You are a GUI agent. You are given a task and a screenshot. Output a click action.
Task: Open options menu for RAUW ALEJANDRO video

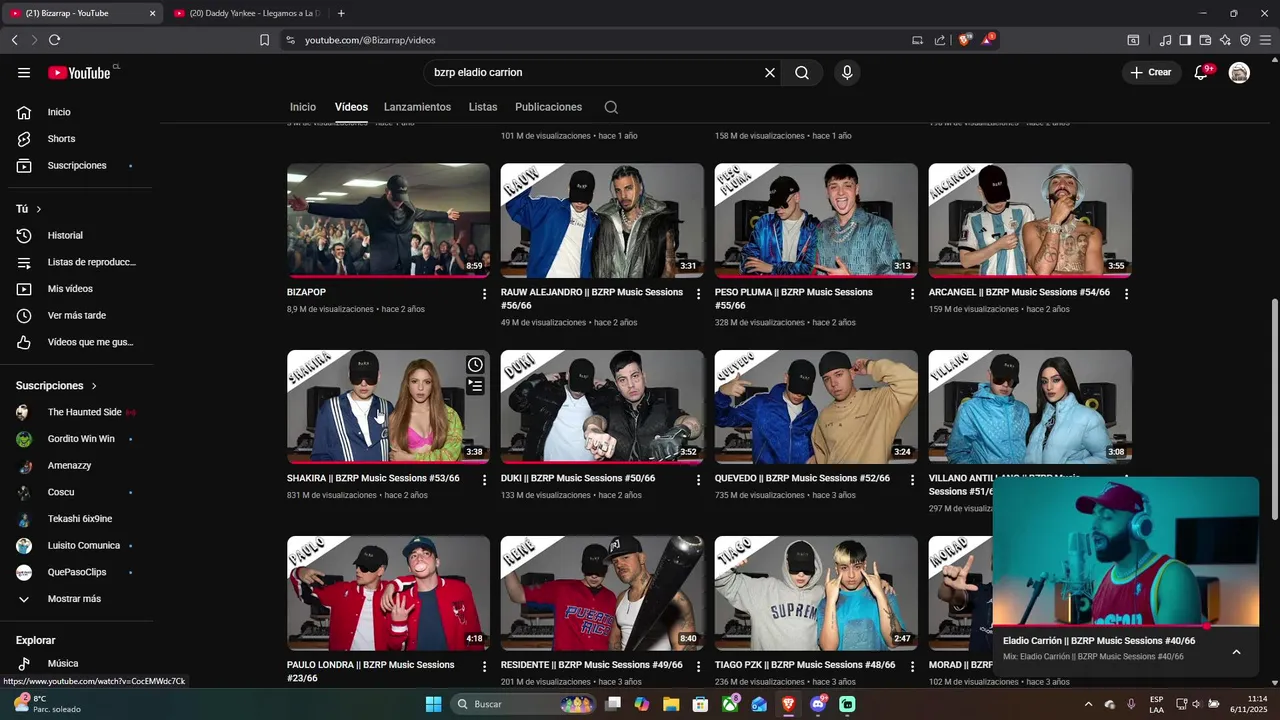click(x=699, y=294)
